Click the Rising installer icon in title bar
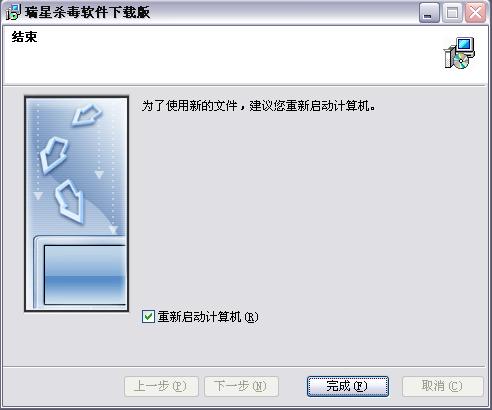Screen dimensions: 492x410 (13, 12)
